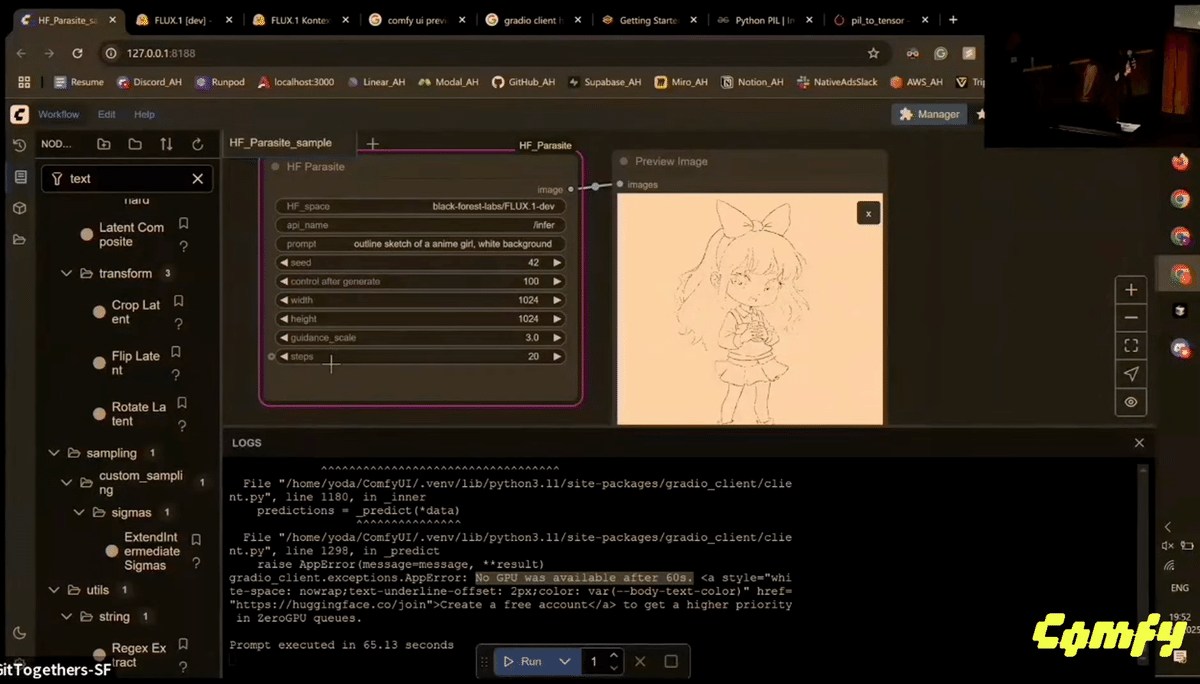Click the new folder plus icon in node panel
Image resolution: width=1200 pixels, height=684 pixels.
pyautogui.click(x=103, y=144)
